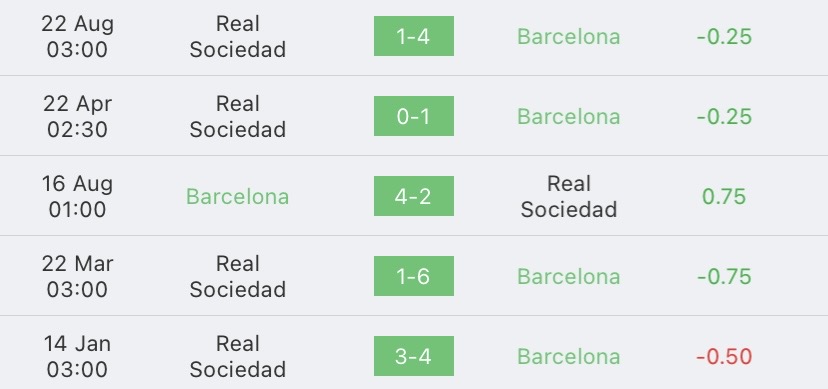Select Barcelona in the 22 Apr row

[569, 117]
